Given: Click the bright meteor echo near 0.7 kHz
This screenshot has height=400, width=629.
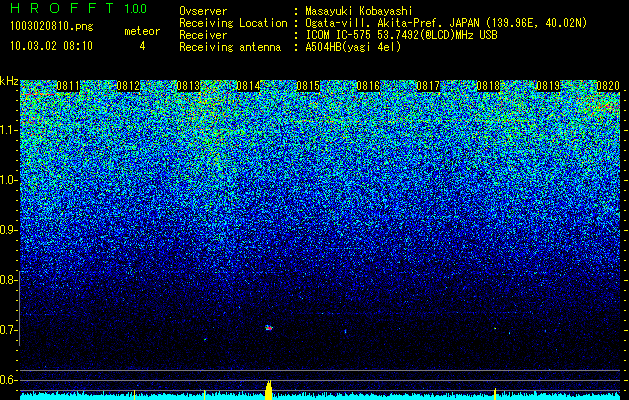Looking at the screenshot, I should [x=269, y=328].
